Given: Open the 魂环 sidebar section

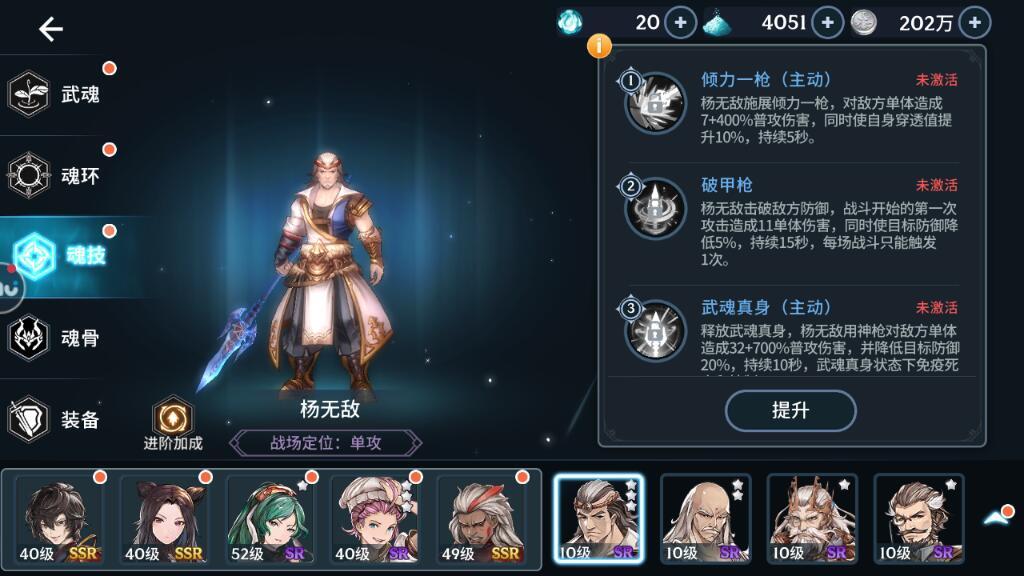Looking at the screenshot, I should 56,176.
